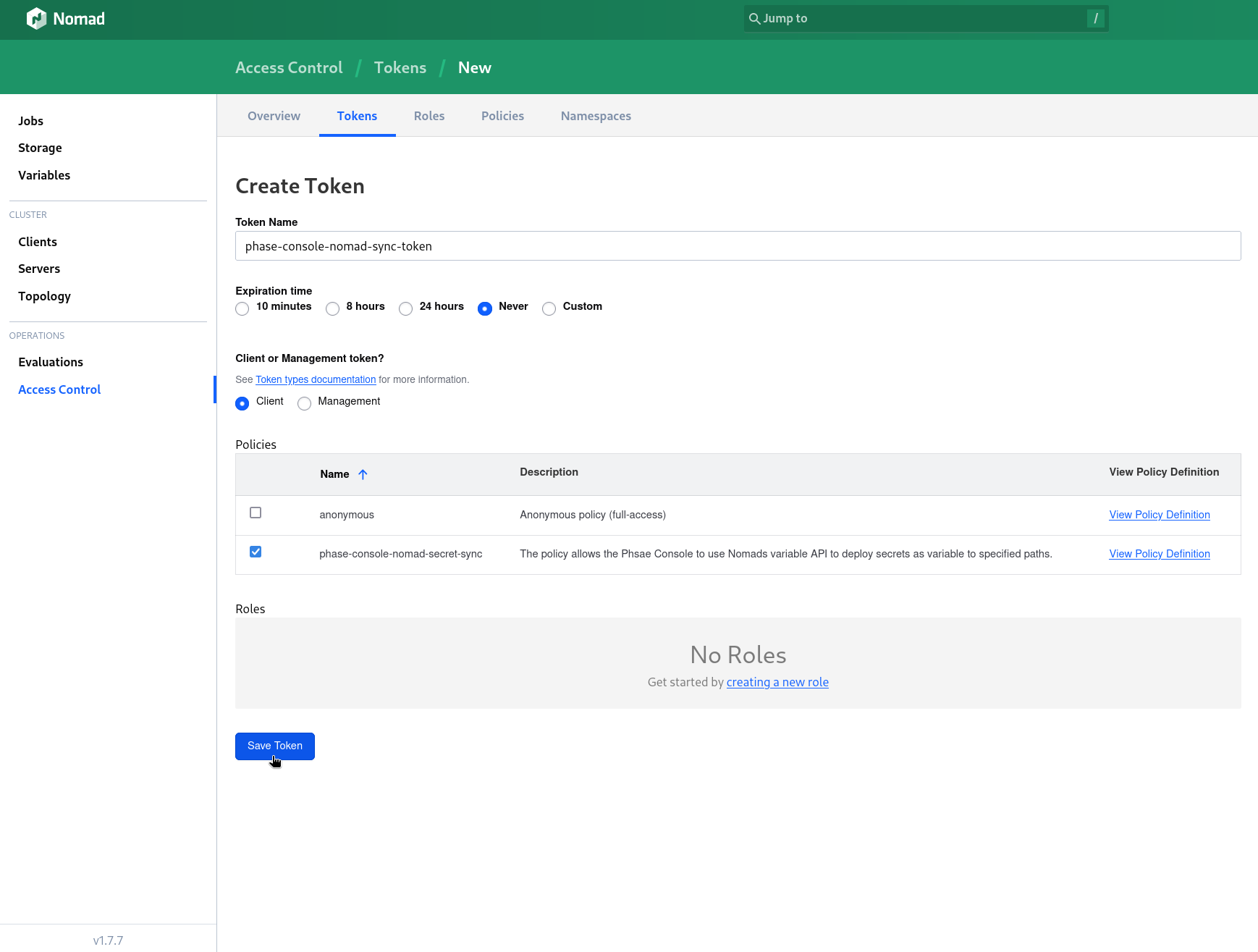Select Access Control in the sidebar

(x=59, y=389)
